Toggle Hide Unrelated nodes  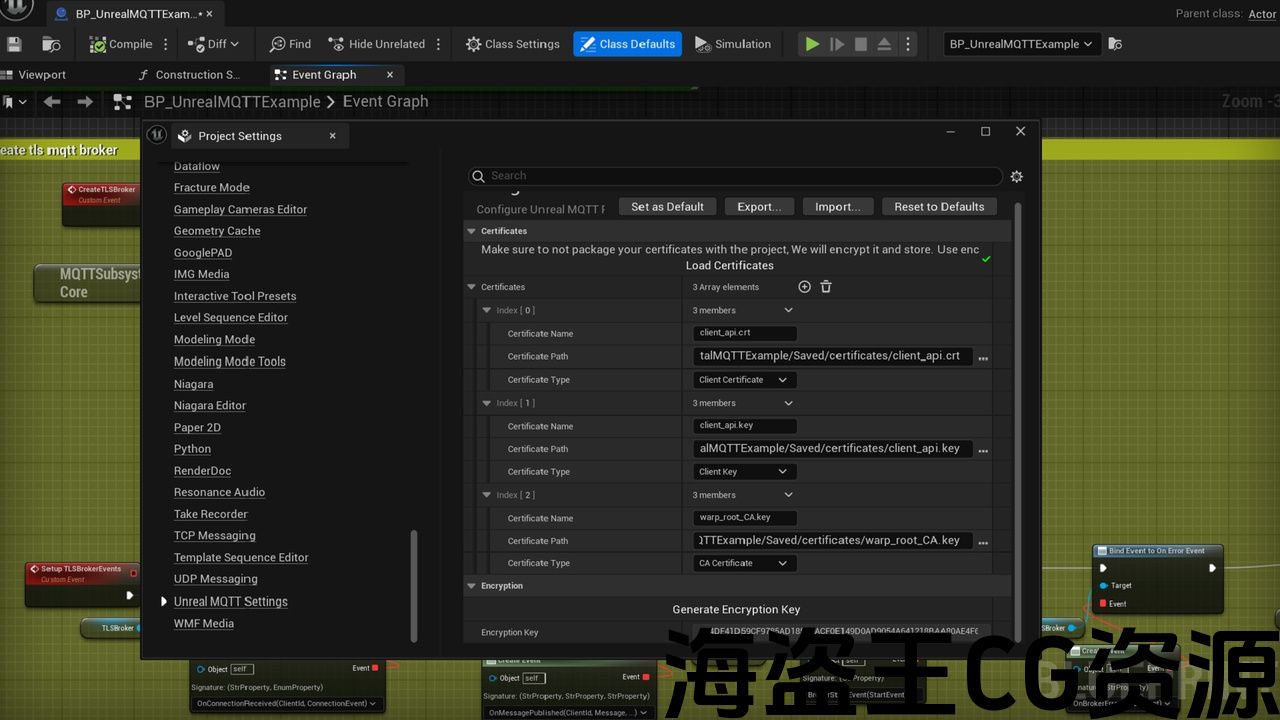376,44
